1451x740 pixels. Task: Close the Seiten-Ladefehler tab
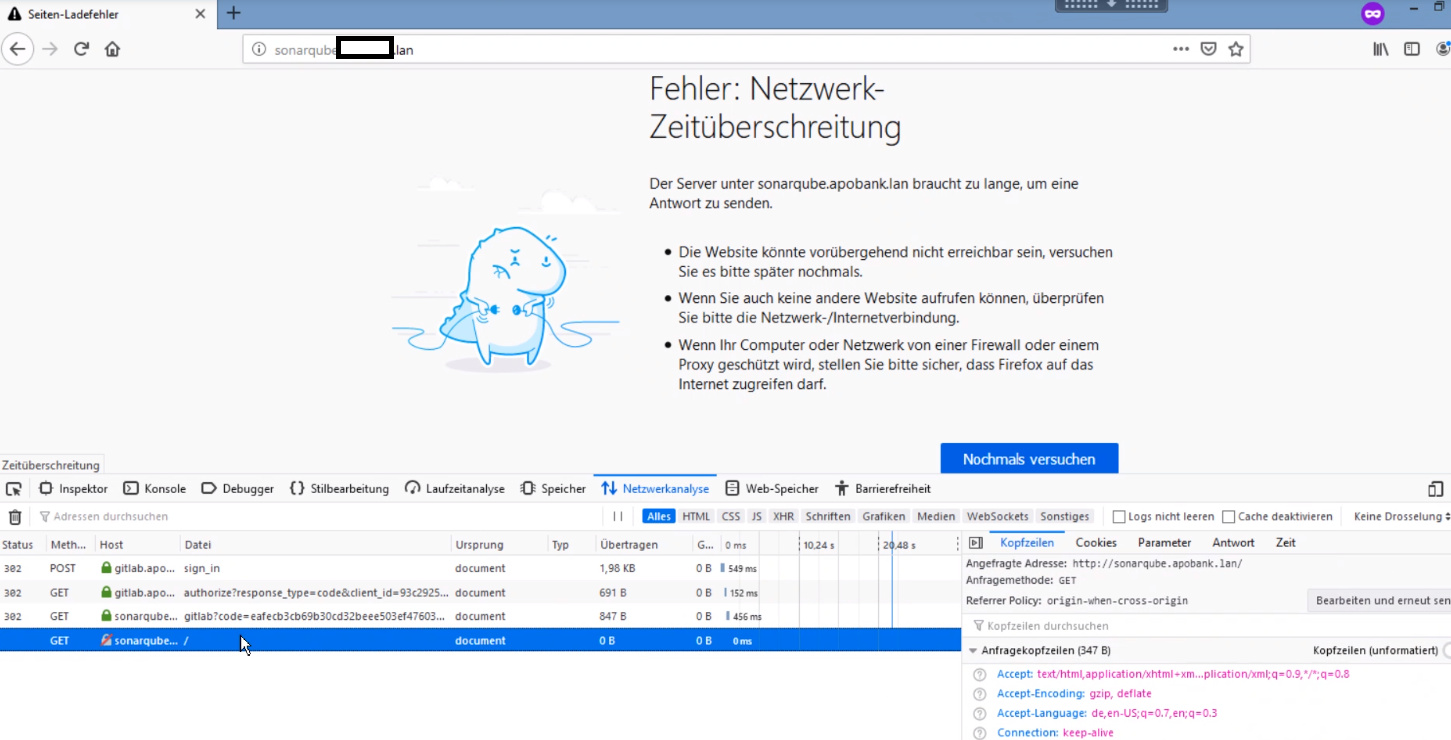click(199, 14)
